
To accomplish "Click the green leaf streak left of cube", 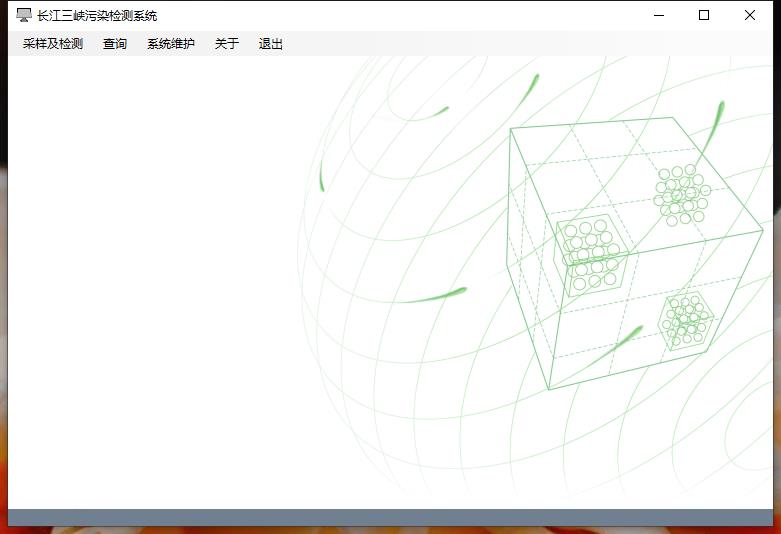I will click(x=436, y=296).
